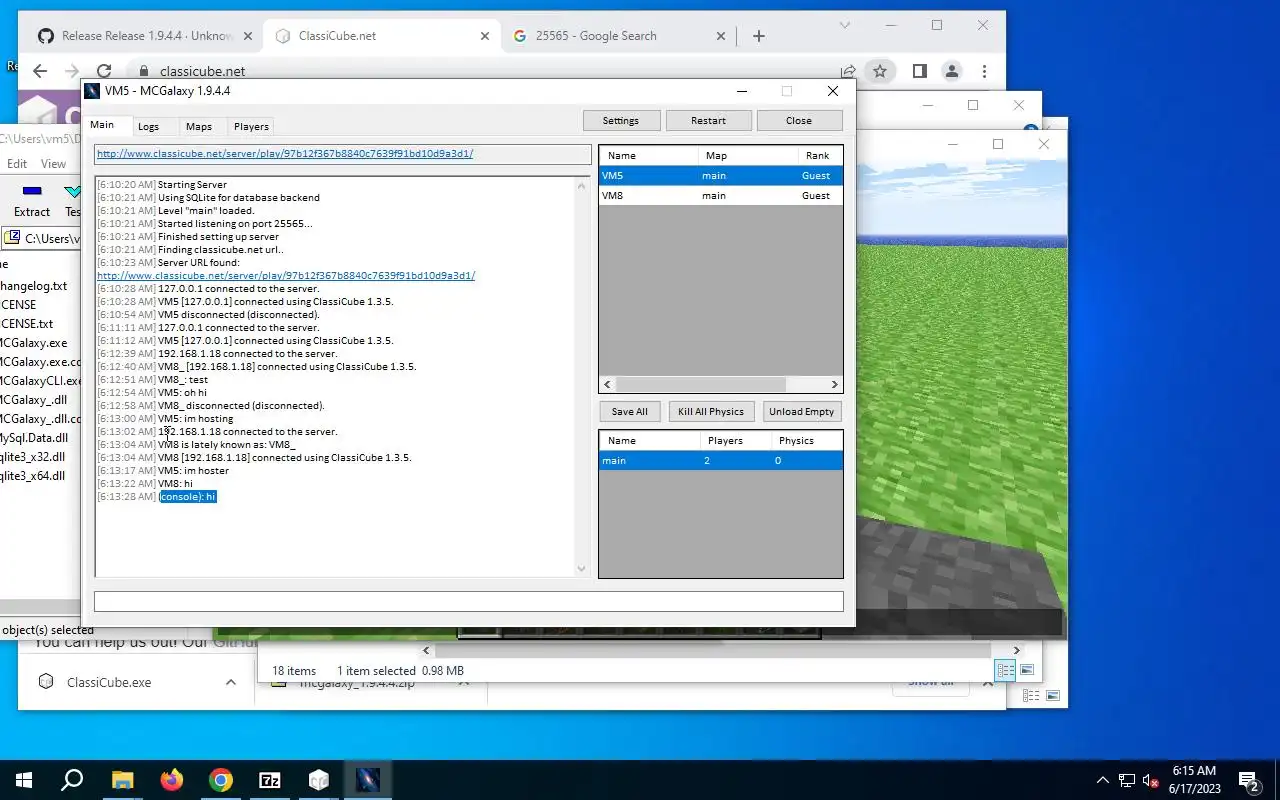This screenshot has height=800, width=1280.
Task: Click player list horizontal scrollbar thumb
Action: coord(701,384)
